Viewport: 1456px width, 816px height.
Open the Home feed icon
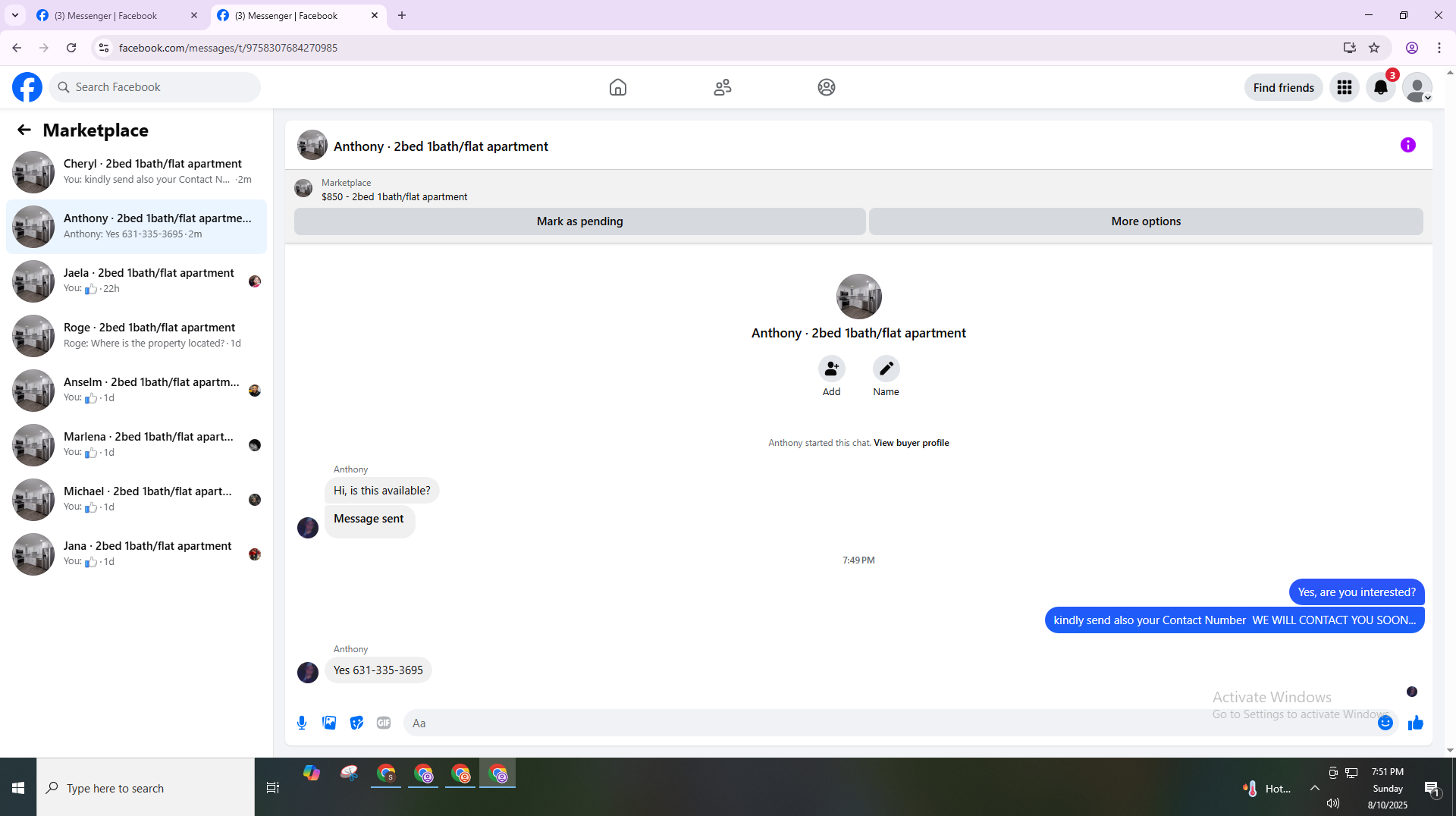[x=618, y=87]
